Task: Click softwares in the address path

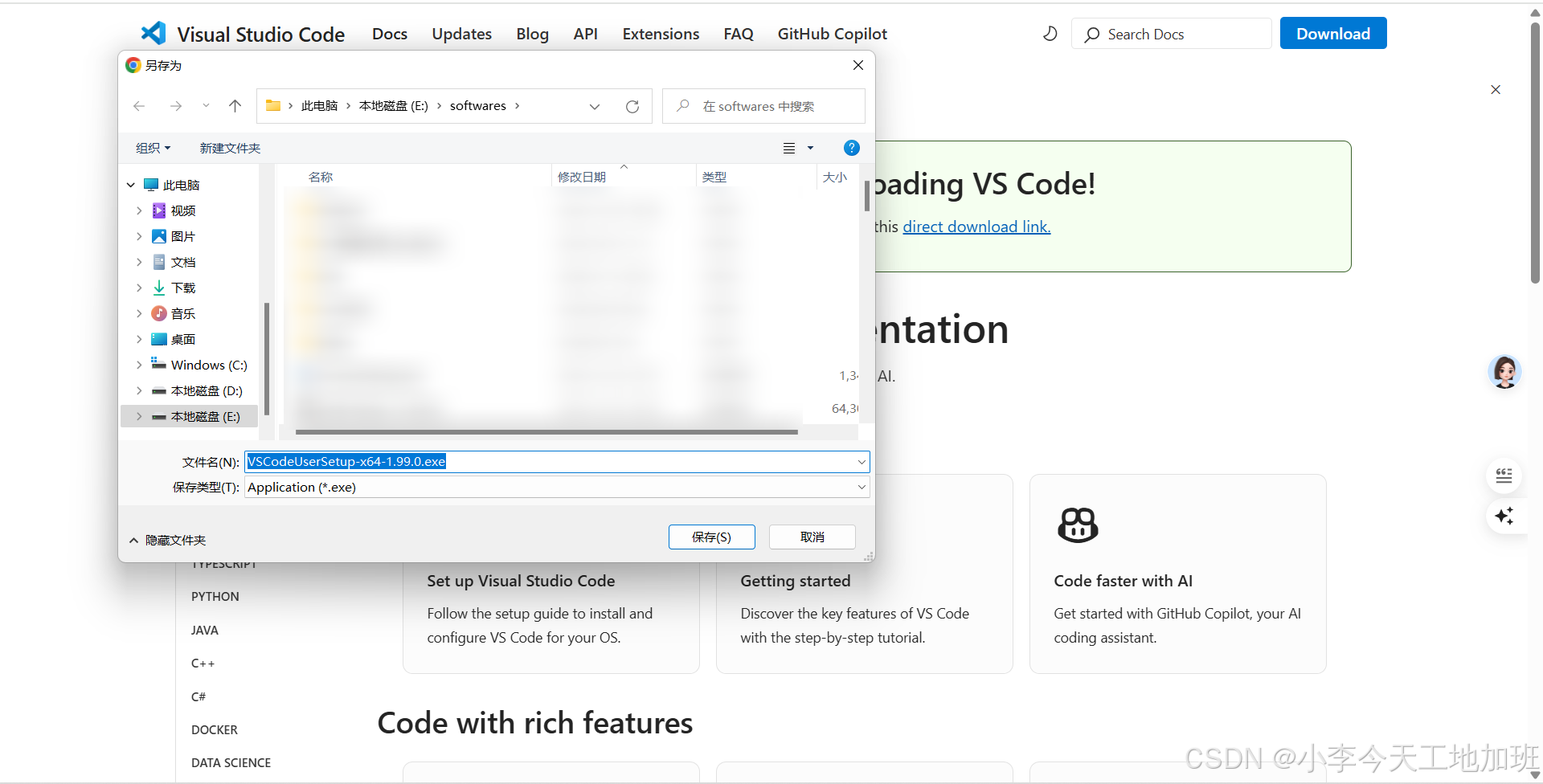Action: [478, 106]
